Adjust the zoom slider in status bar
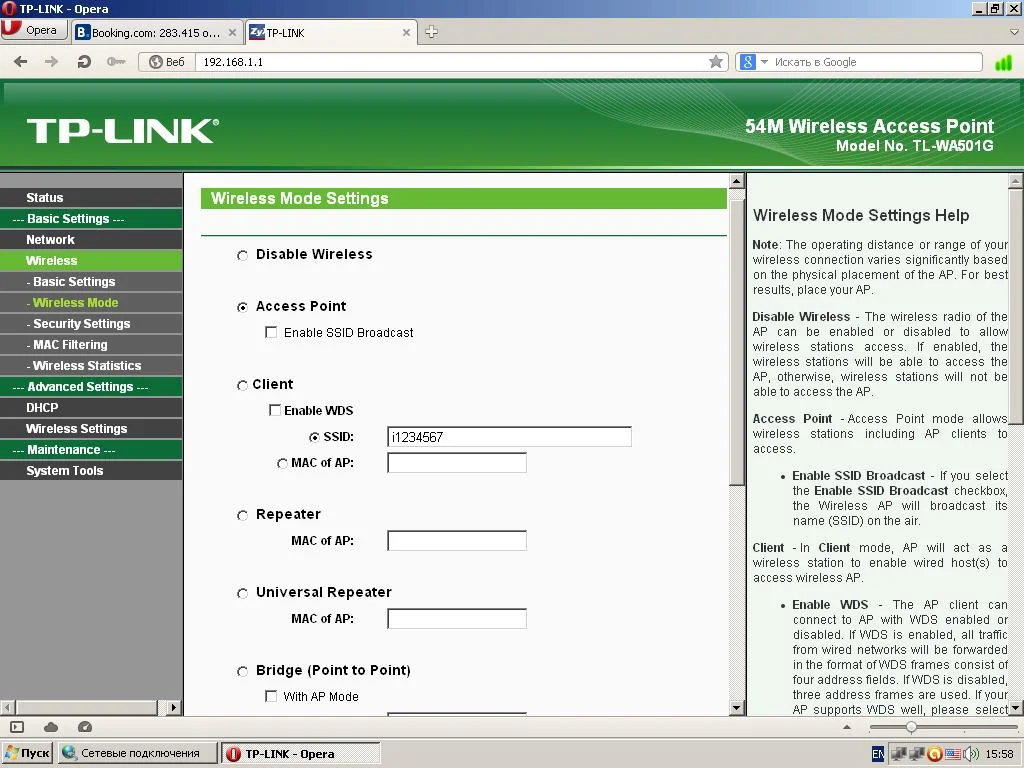The width and height of the screenshot is (1024, 768). pyautogui.click(x=911, y=727)
